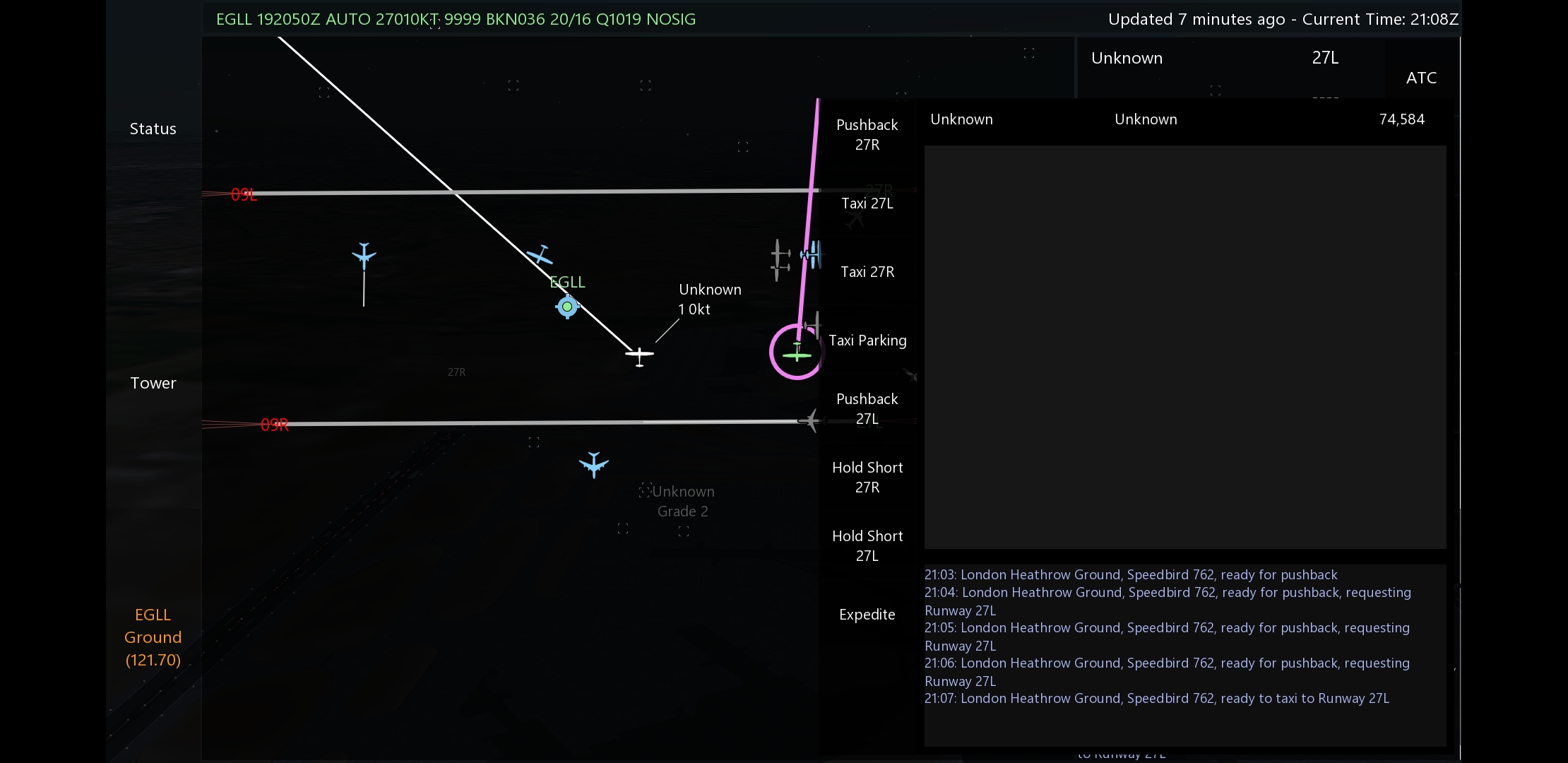This screenshot has height=763, width=1568.
Task: Click the 21:07 ready to taxi message
Action: click(x=1156, y=699)
